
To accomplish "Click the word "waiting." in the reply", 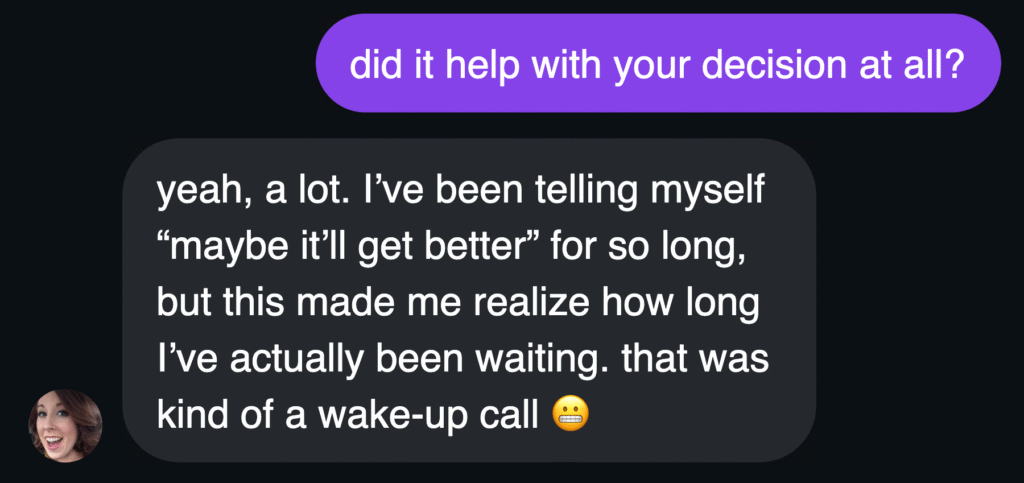I will click(538, 358).
